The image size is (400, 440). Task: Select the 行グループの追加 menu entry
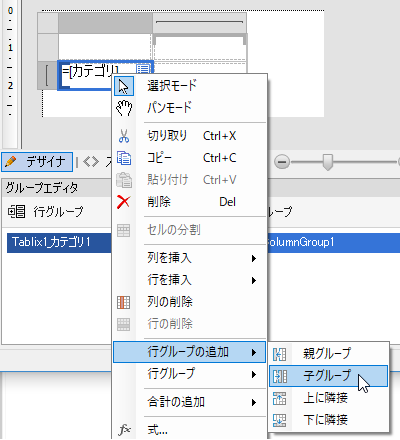click(189, 352)
